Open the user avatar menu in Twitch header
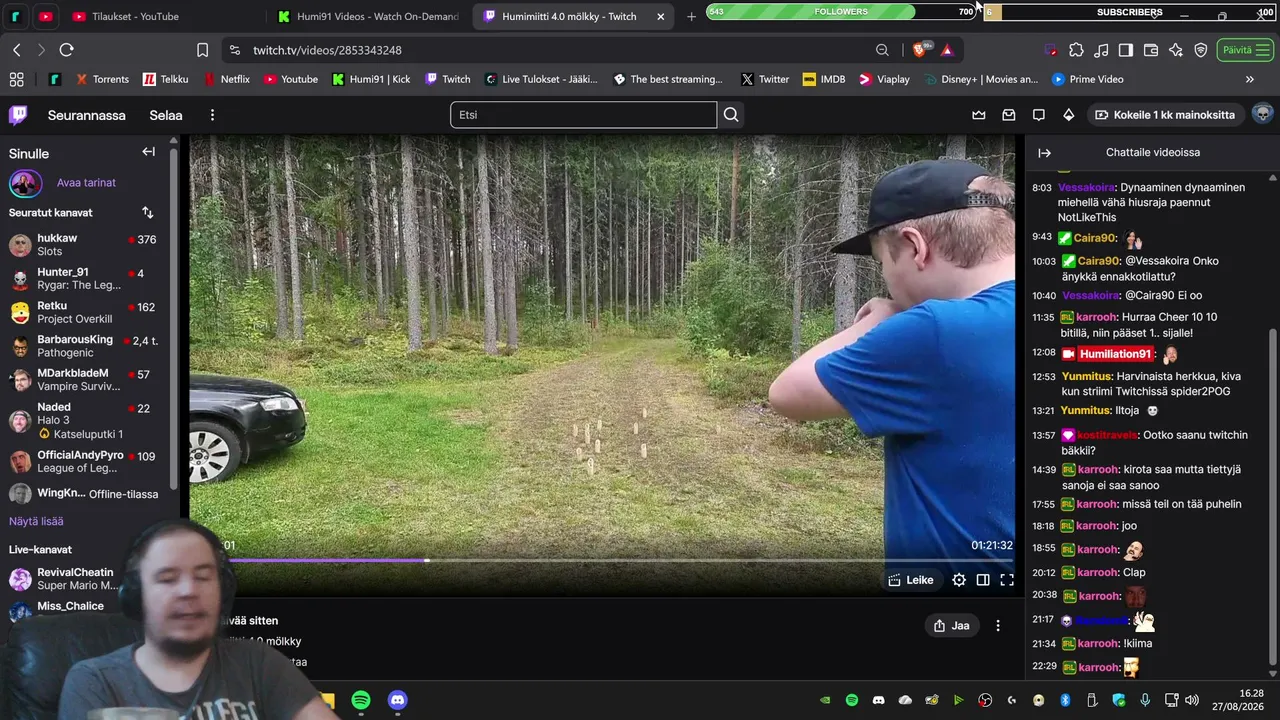 tap(1263, 114)
